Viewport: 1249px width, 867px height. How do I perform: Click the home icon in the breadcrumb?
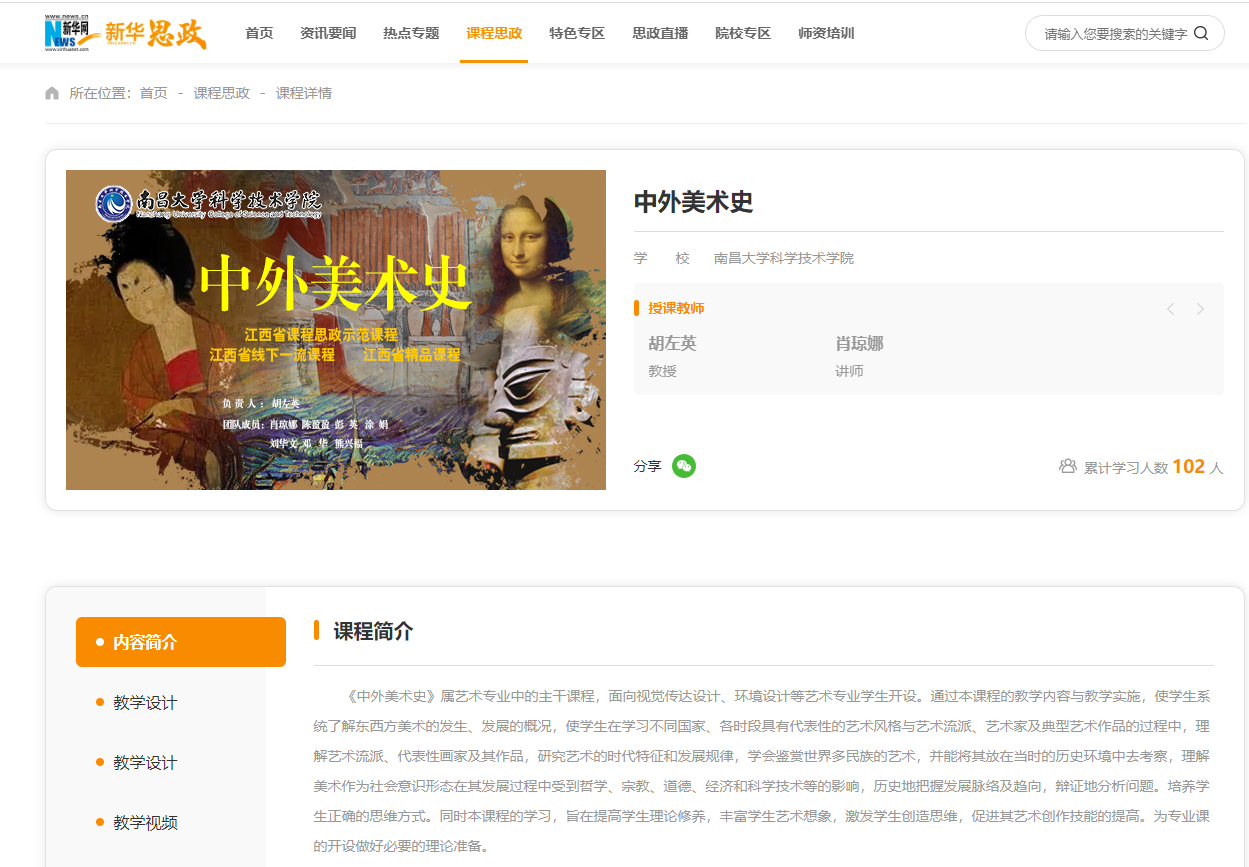52,93
